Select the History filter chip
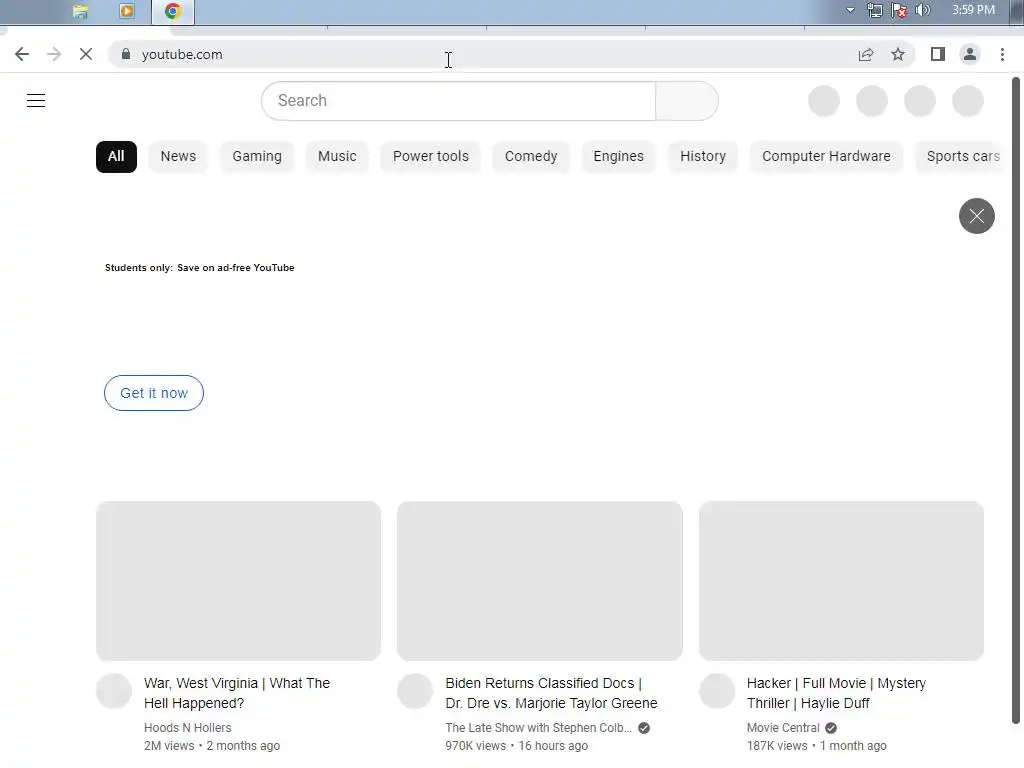The image size is (1024, 768). click(703, 157)
